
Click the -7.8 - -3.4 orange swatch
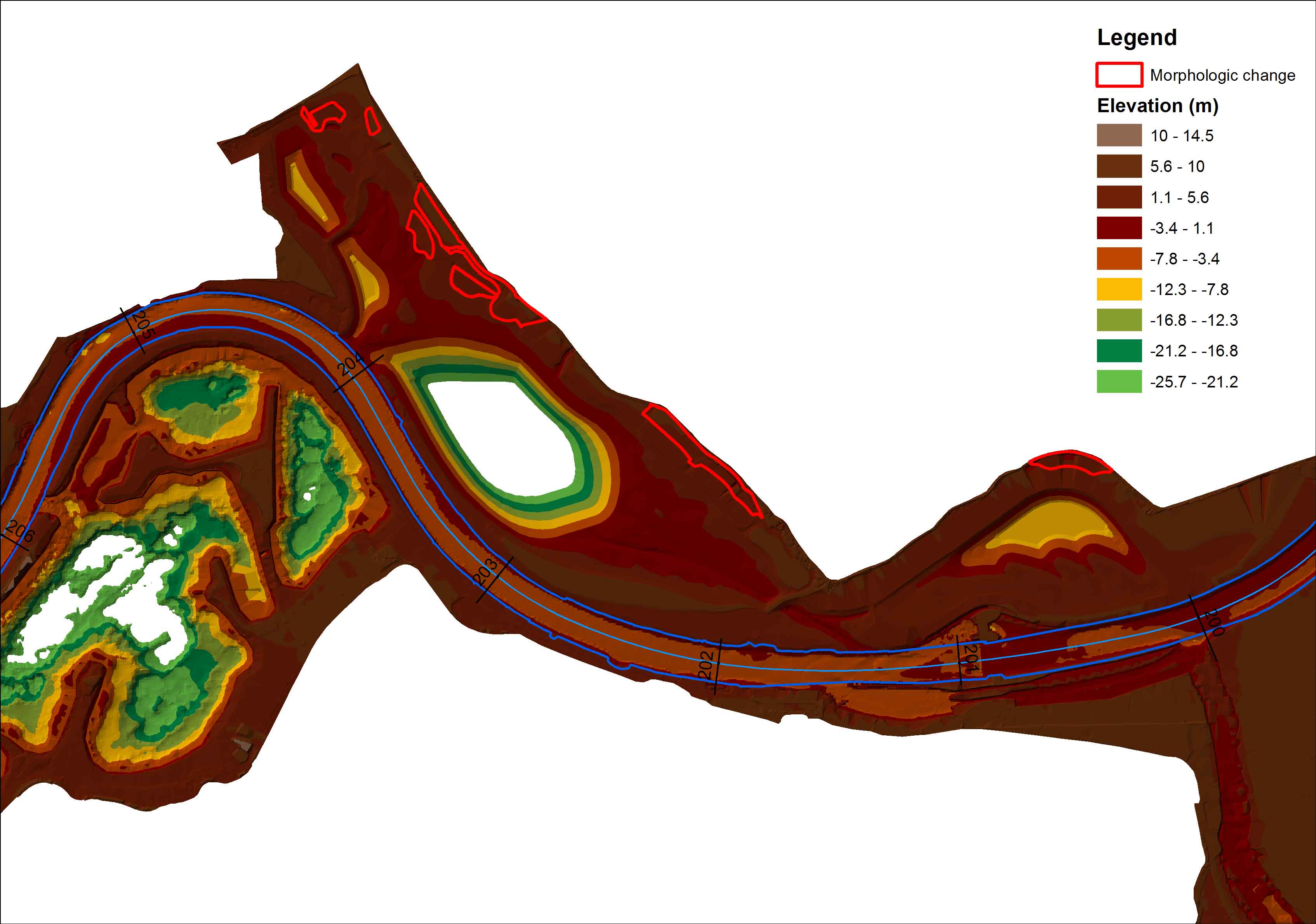click(1119, 259)
